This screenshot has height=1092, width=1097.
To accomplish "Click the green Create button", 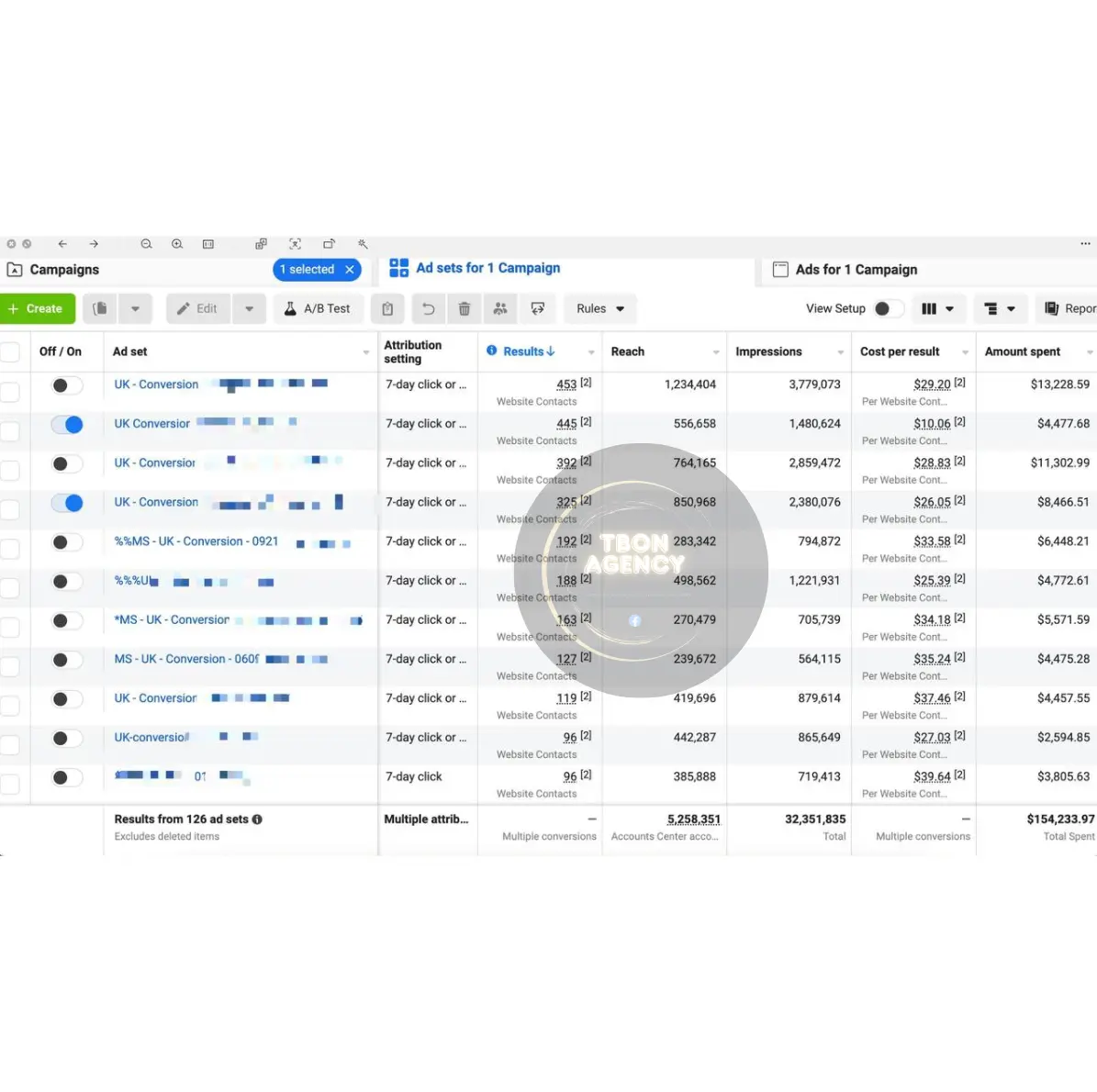I will 37,308.
